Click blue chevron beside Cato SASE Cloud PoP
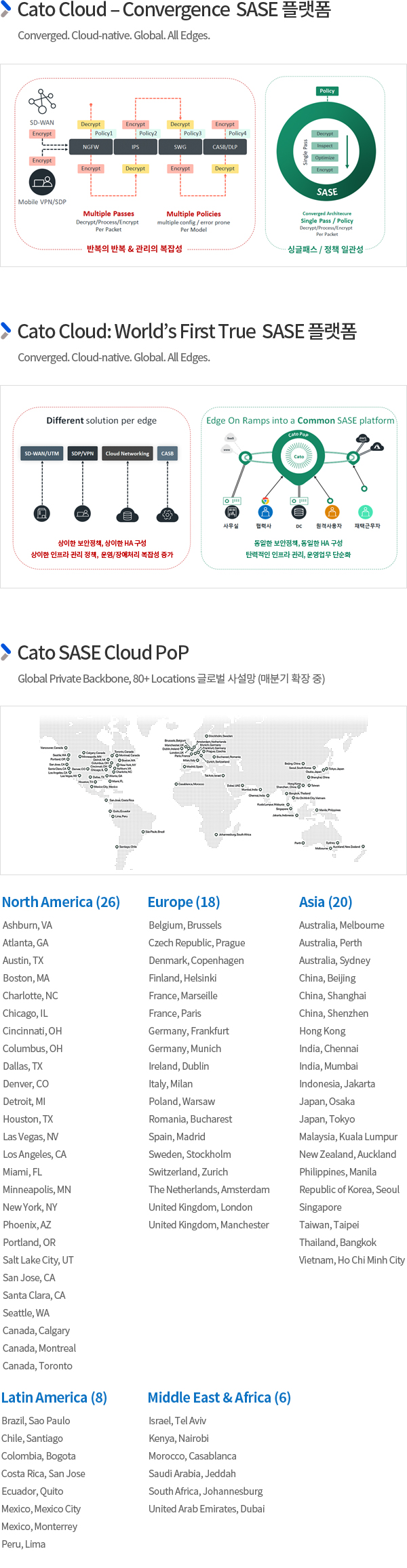Screen dimensions: 407x1568 6,652
